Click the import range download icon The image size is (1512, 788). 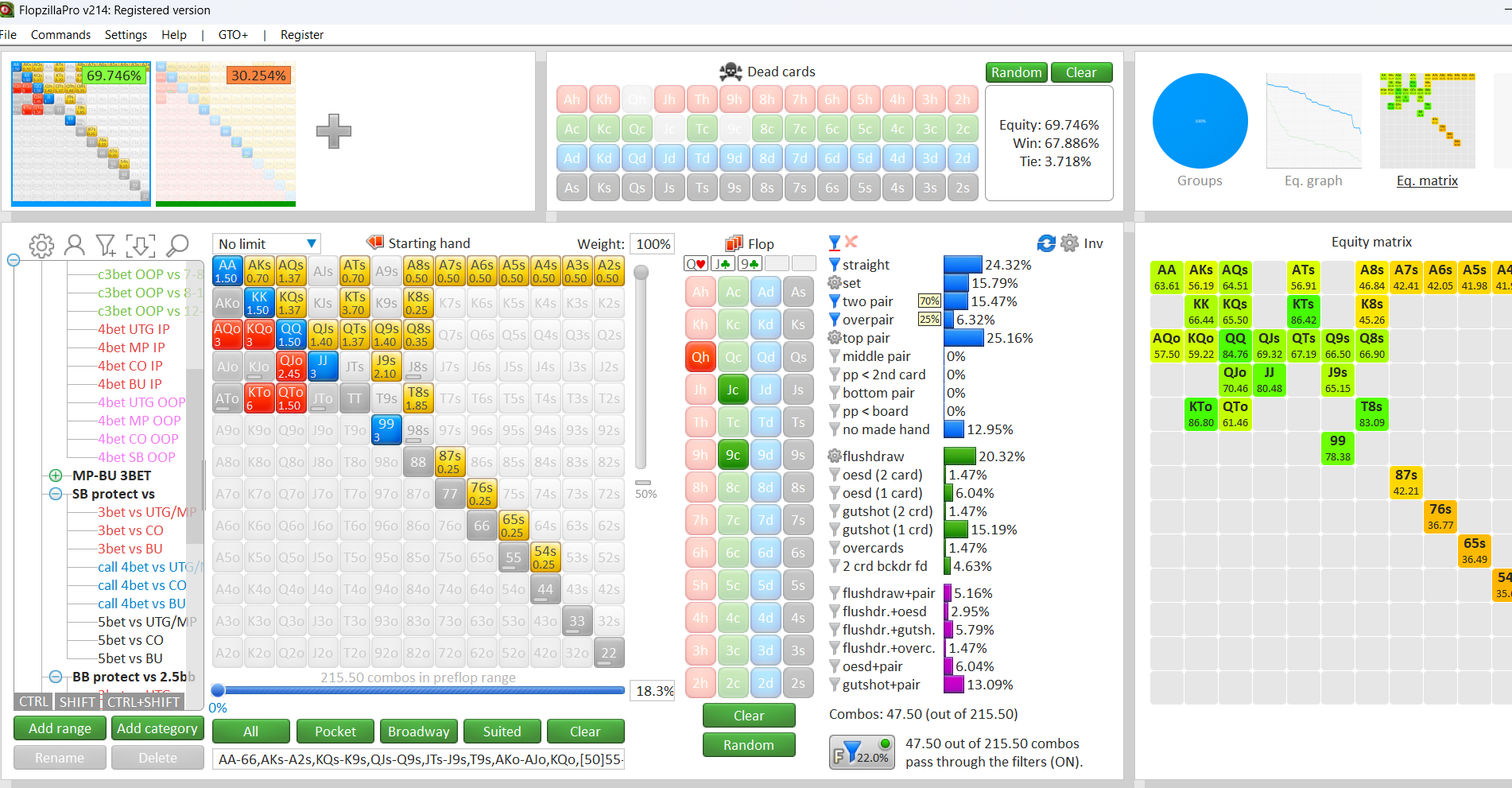point(140,246)
